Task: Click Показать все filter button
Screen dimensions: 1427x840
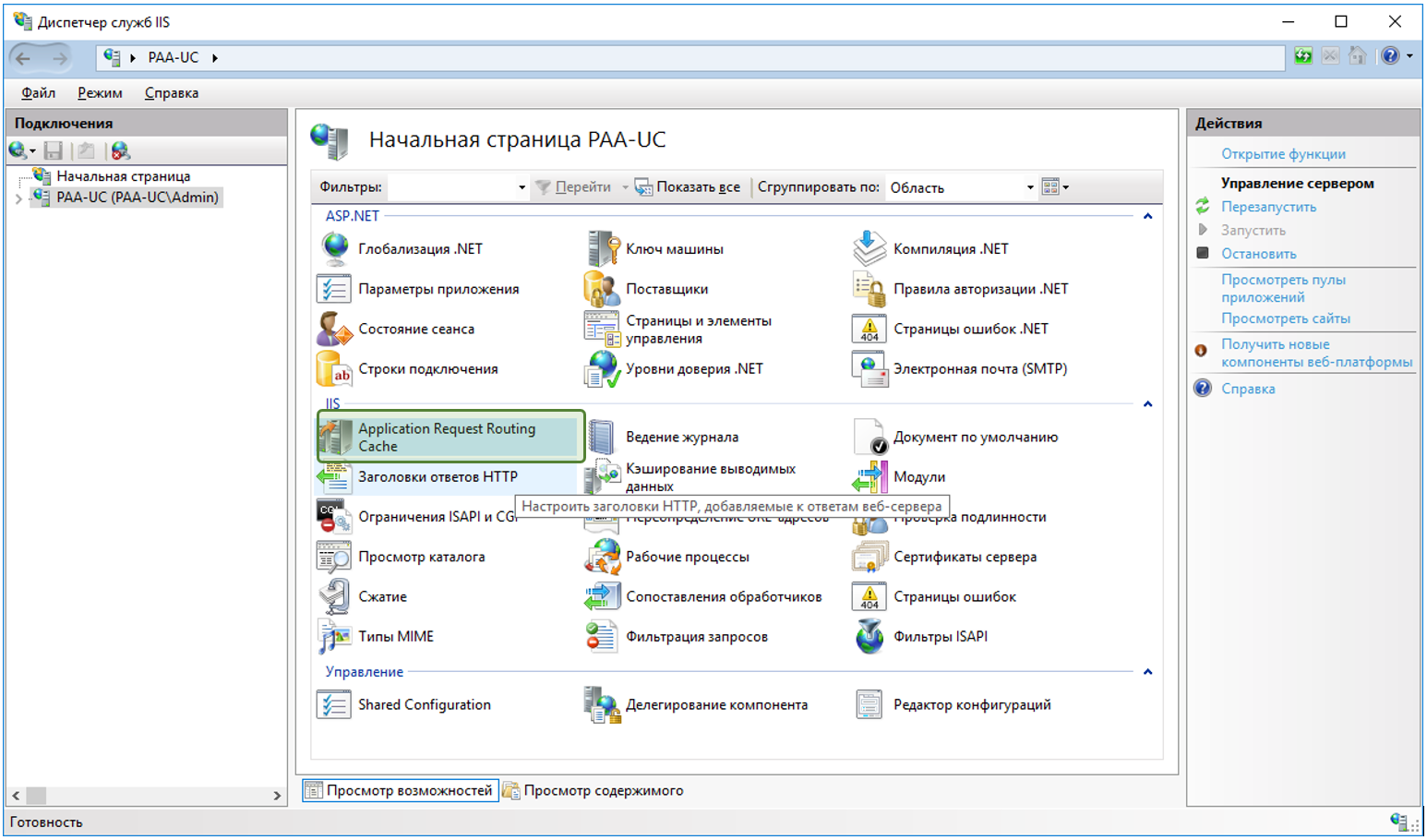Action: [x=688, y=187]
